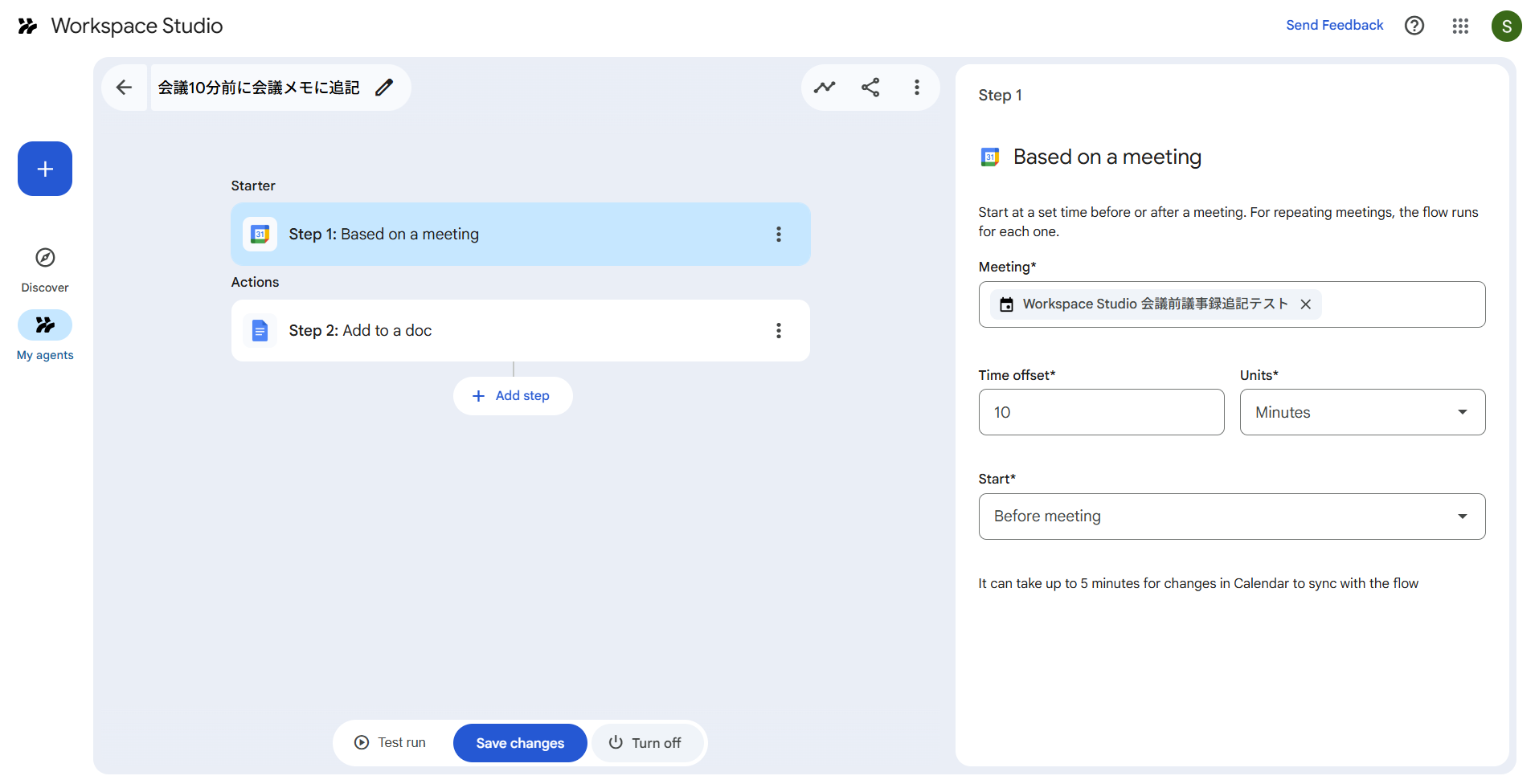Remove the selected meeting chip
The height and width of the screenshot is (784, 1539).
click(x=1306, y=304)
